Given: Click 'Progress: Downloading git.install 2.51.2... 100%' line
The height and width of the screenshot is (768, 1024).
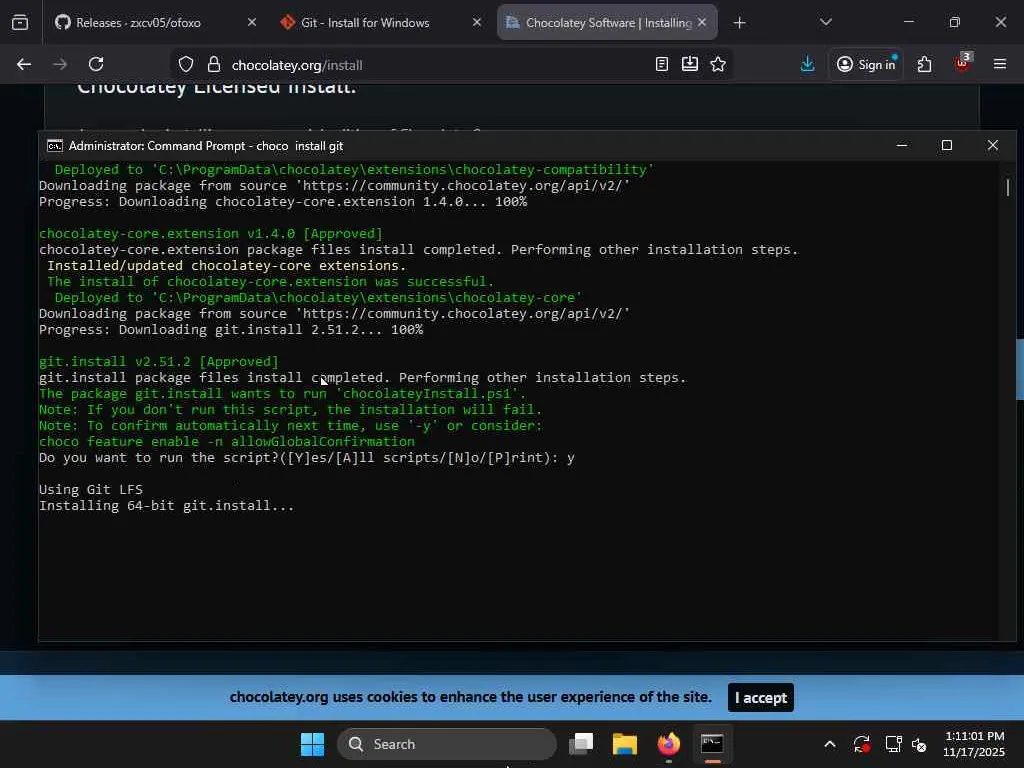Looking at the screenshot, I should tap(231, 330).
